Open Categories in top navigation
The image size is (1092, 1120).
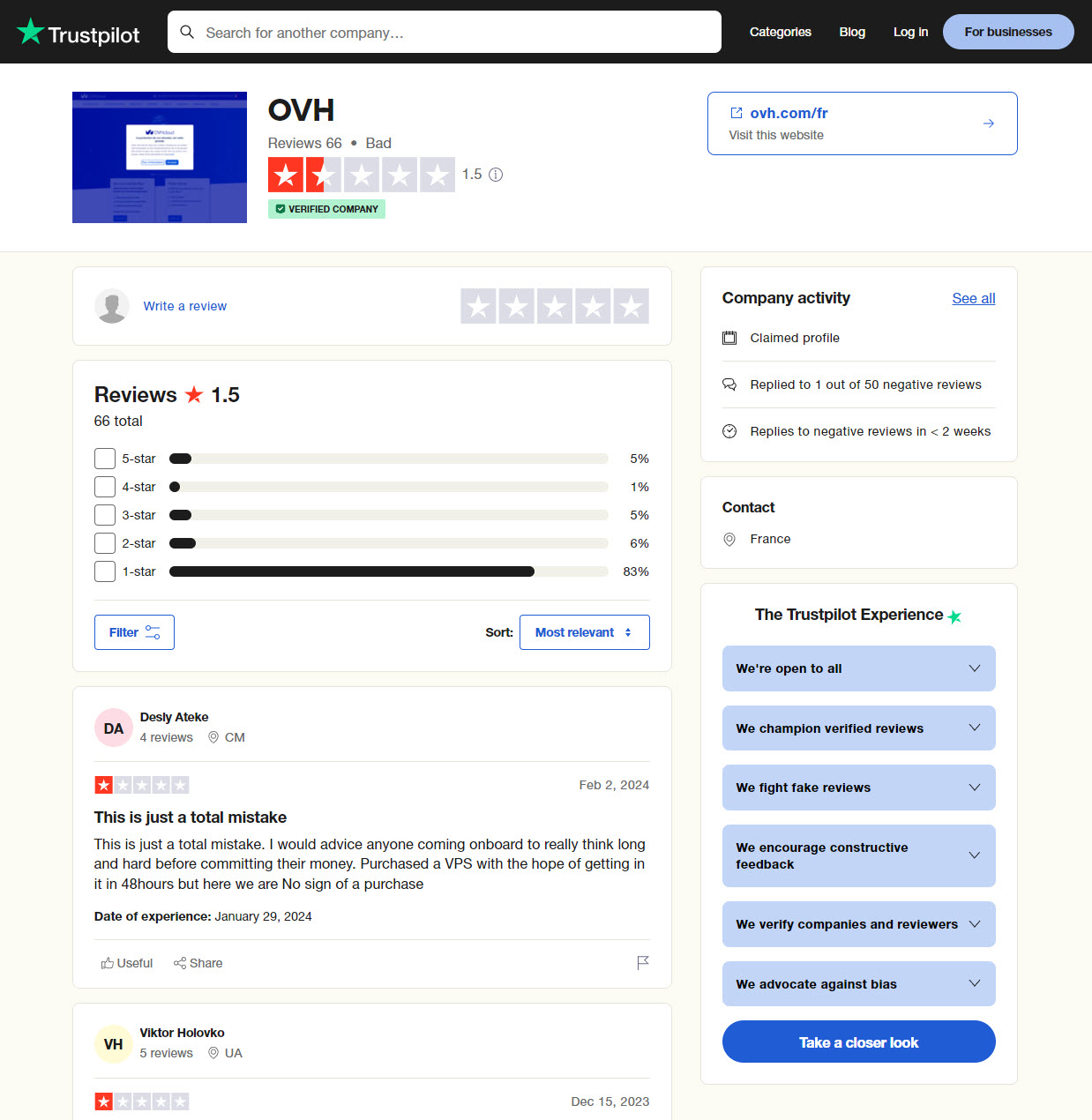781,32
